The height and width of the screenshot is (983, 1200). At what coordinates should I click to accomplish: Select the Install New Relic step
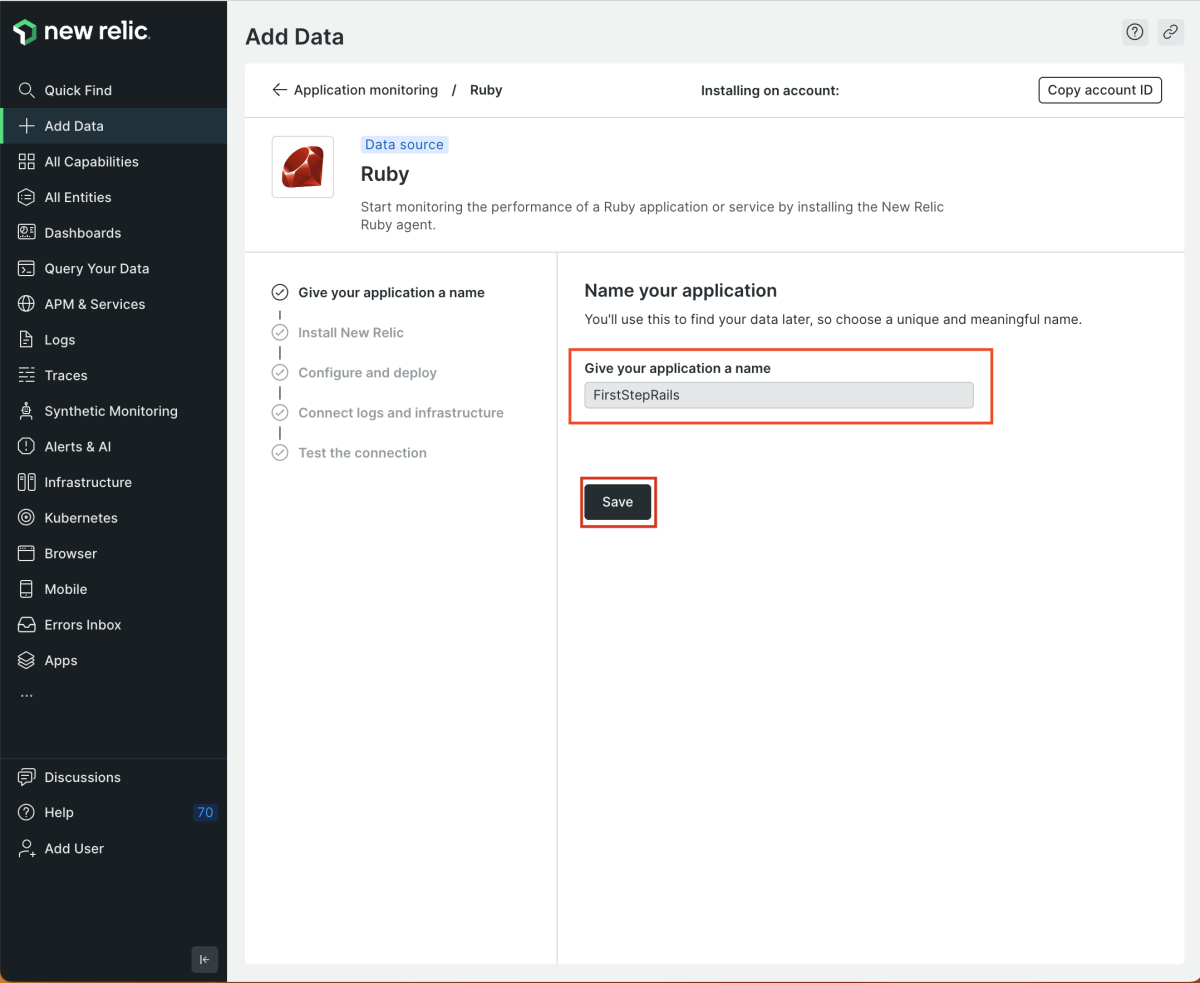click(x=351, y=332)
